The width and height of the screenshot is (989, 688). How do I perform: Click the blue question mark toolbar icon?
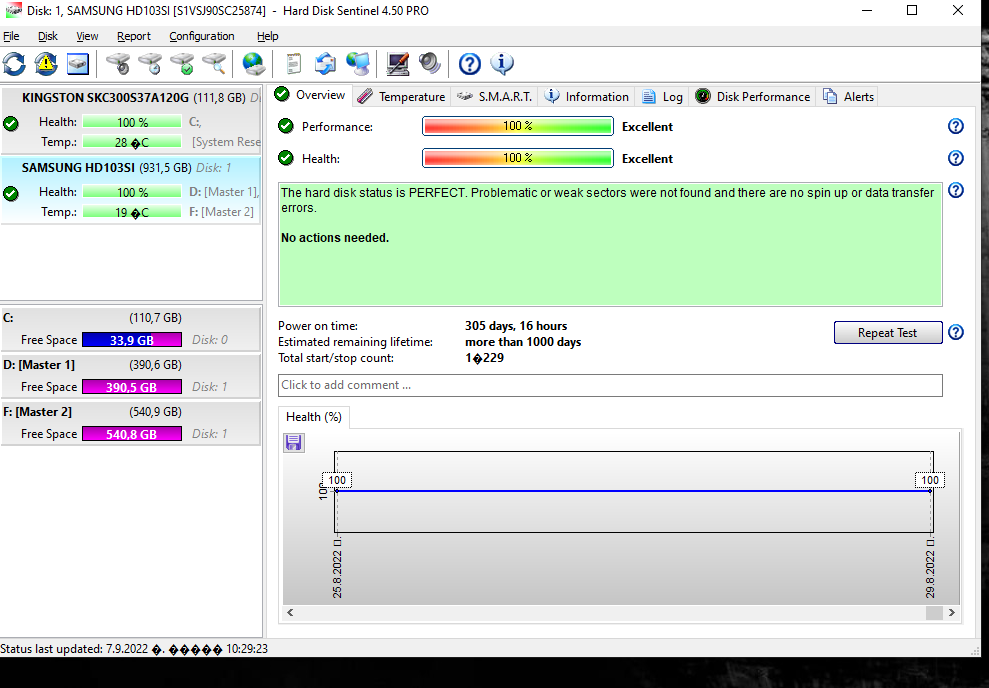pyautogui.click(x=470, y=64)
